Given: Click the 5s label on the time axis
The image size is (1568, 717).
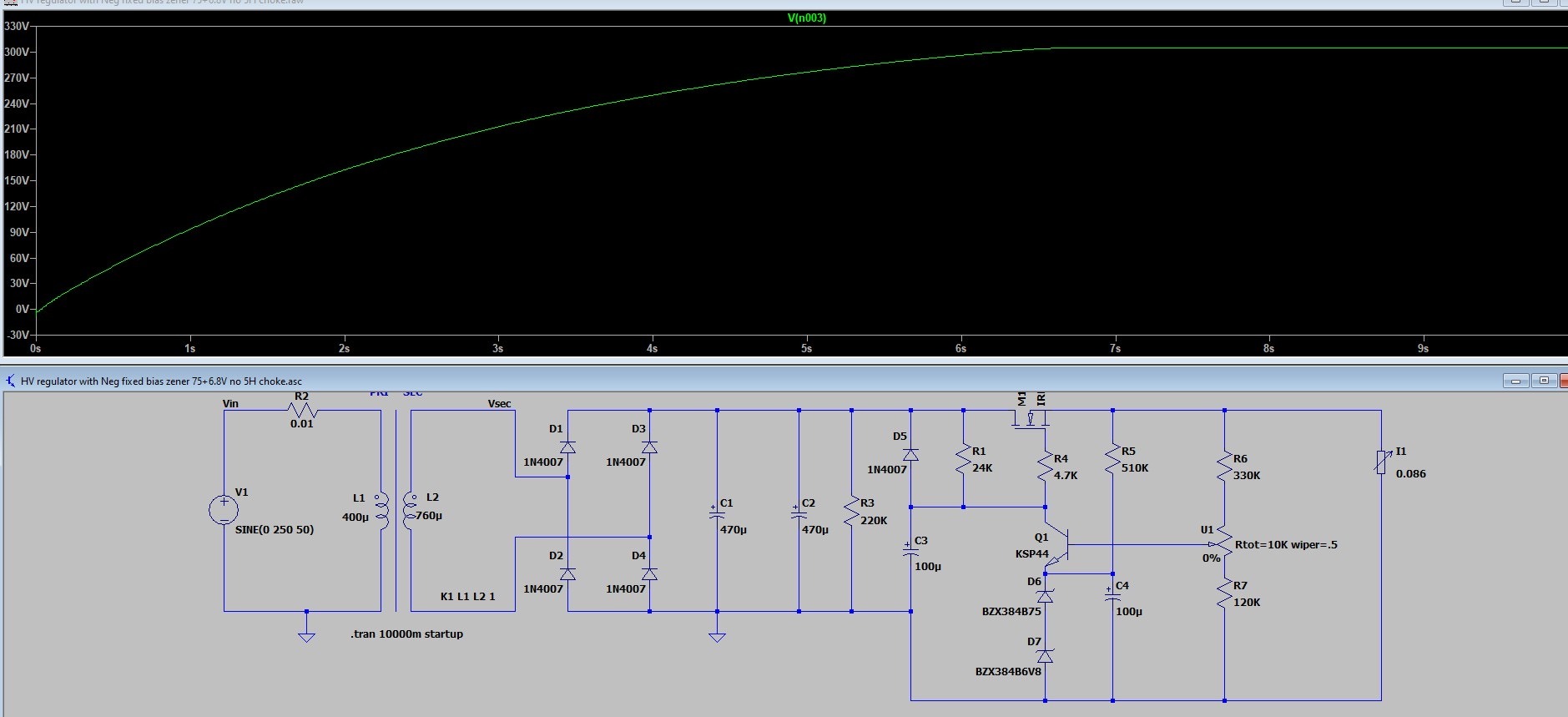Looking at the screenshot, I should 806,349.
